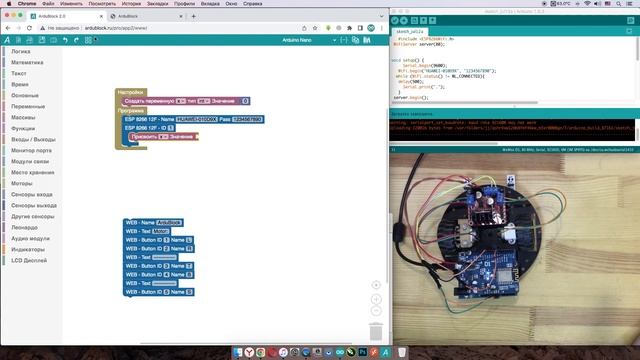Open the Индикаторы block category
The image size is (640, 360).
pyautogui.click(x=28, y=250)
